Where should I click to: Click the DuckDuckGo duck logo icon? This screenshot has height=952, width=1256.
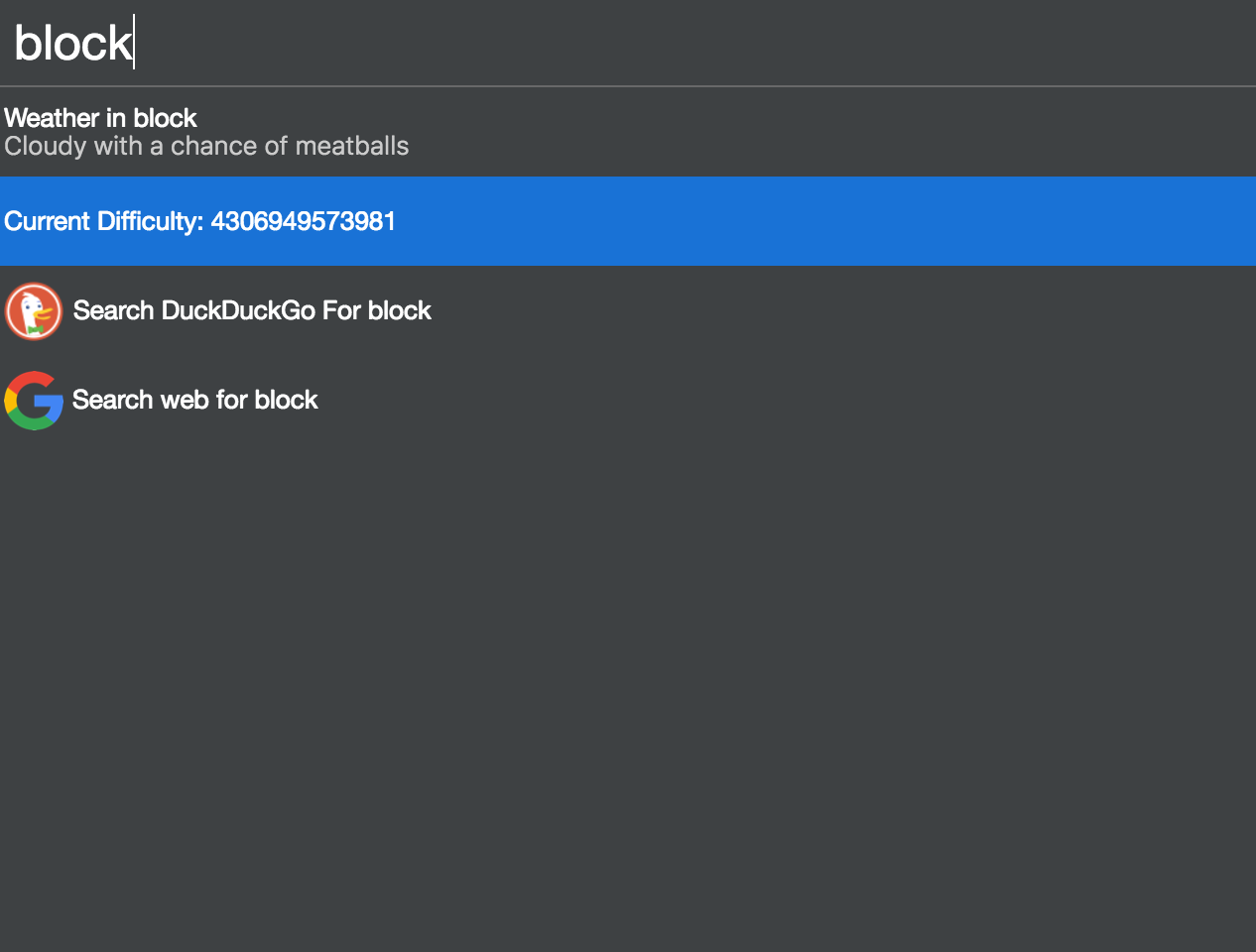point(34,311)
